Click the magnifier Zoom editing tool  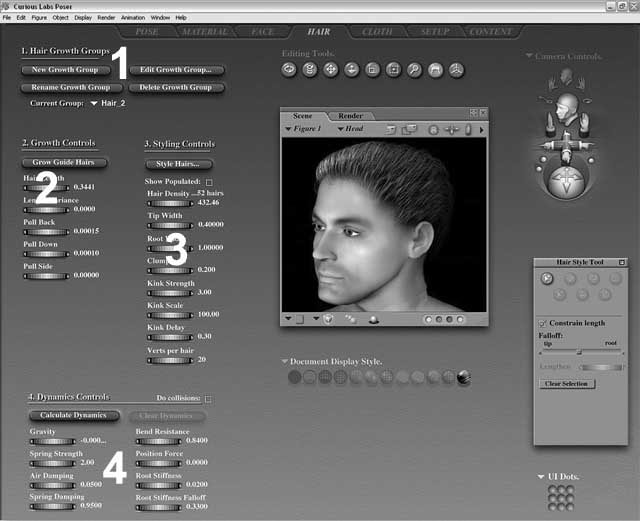coord(414,70)
